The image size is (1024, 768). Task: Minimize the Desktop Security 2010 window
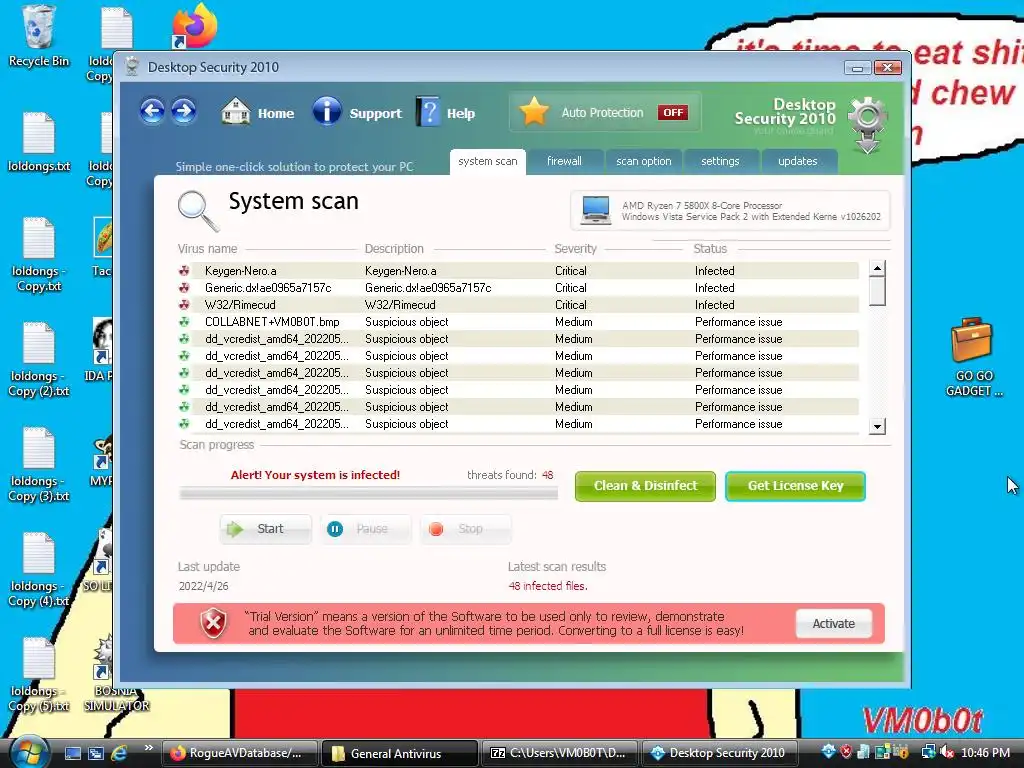coord(857,67)
